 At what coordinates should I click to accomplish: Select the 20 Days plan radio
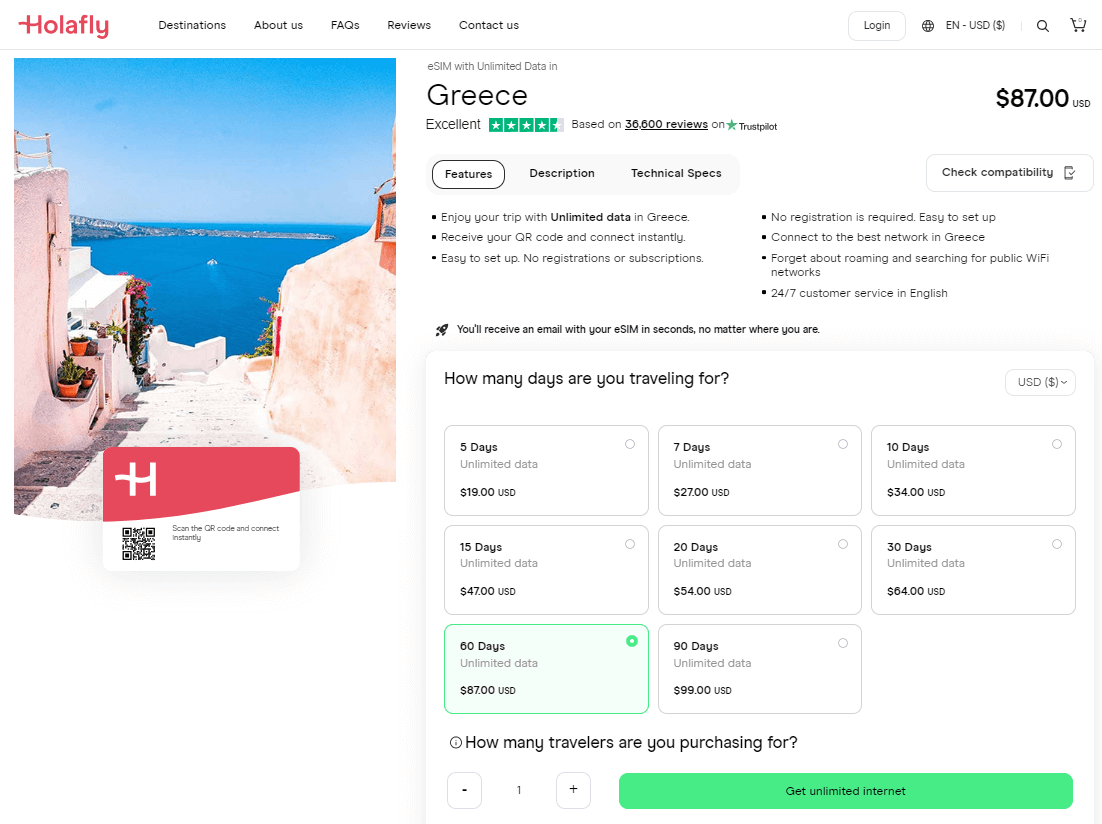843,544
